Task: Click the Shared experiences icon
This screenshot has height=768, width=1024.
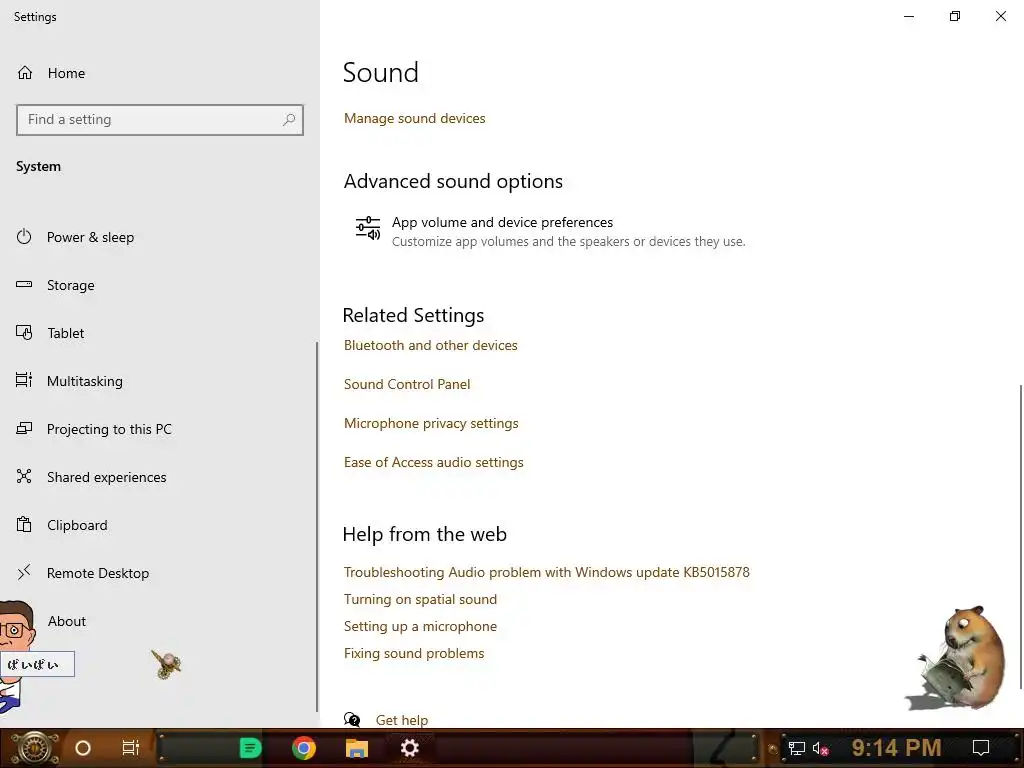Action: pos(24,476)
